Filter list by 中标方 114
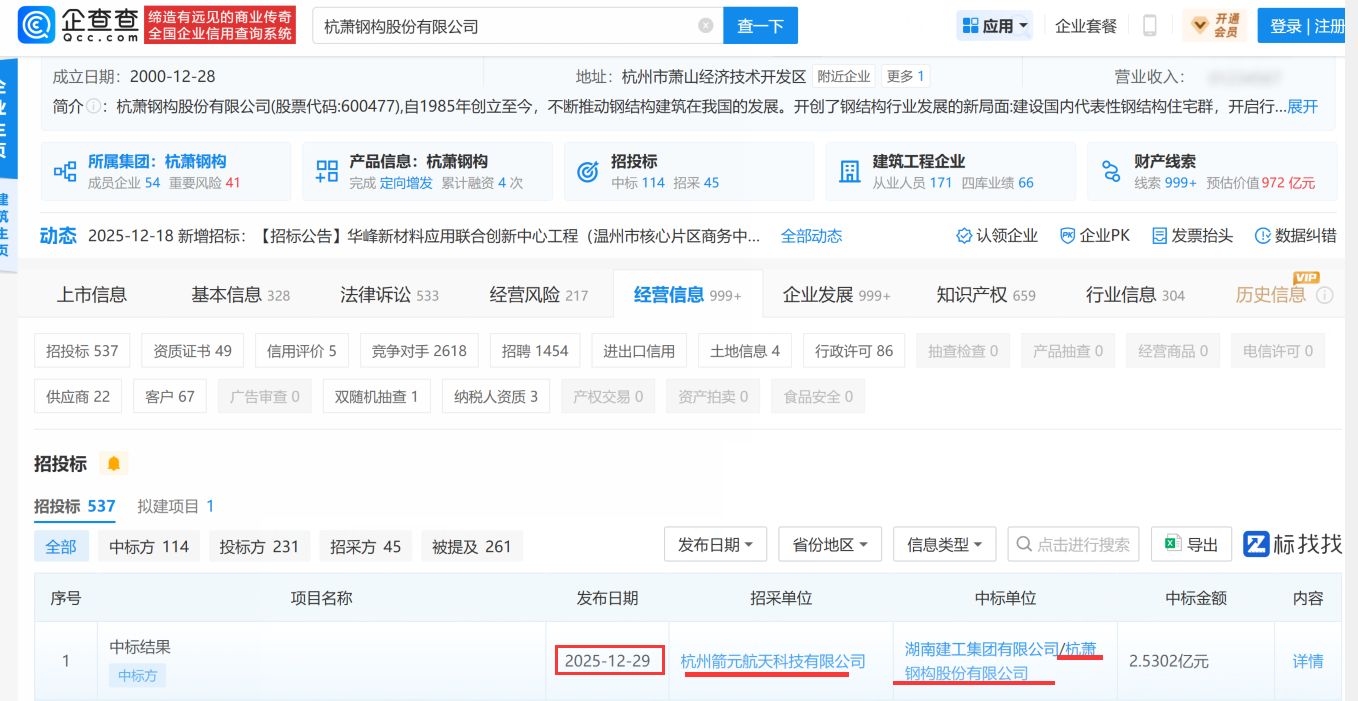This screenshot has height=701, width=1358. pos(149,546)
